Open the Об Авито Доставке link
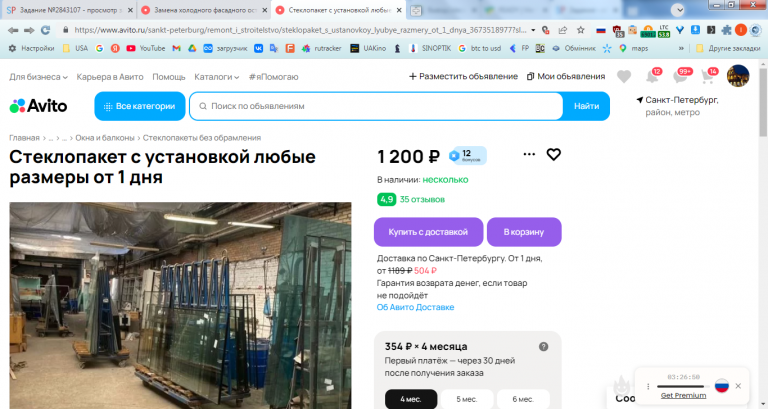Viewport: 768px width, 409px height. [x=415, y=307]
